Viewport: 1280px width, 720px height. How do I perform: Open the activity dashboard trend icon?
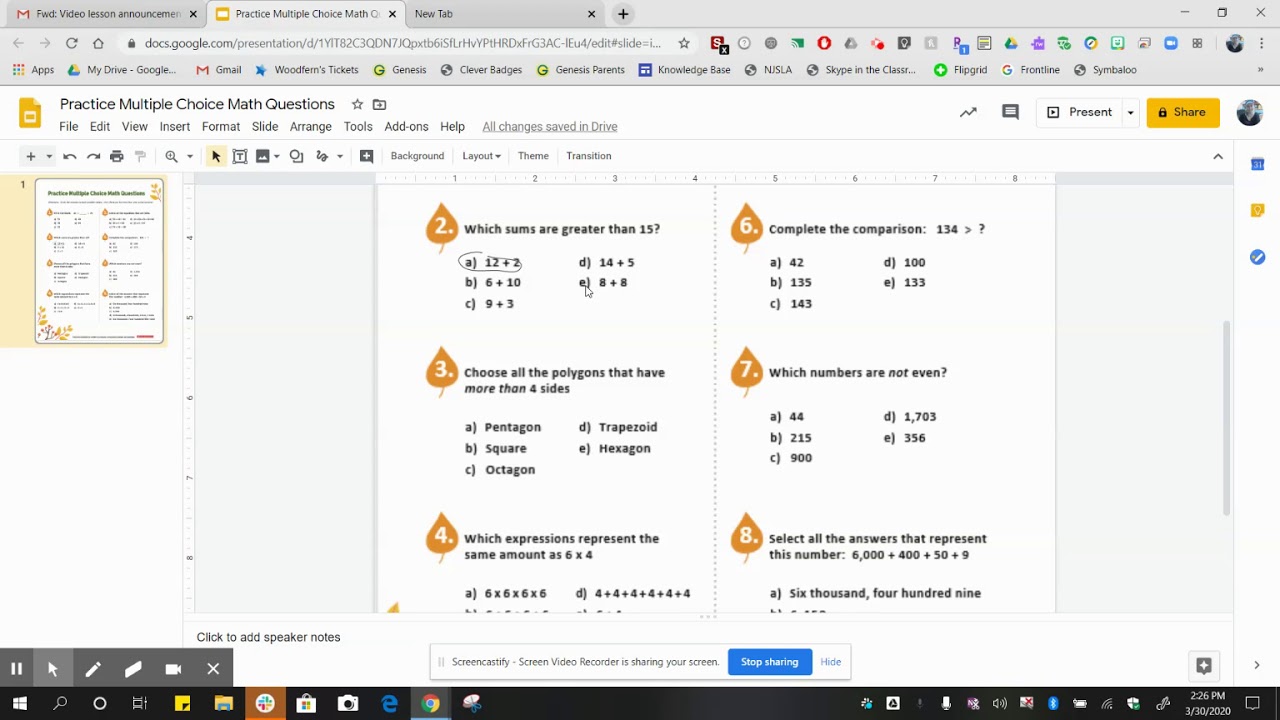coord(968,112)
